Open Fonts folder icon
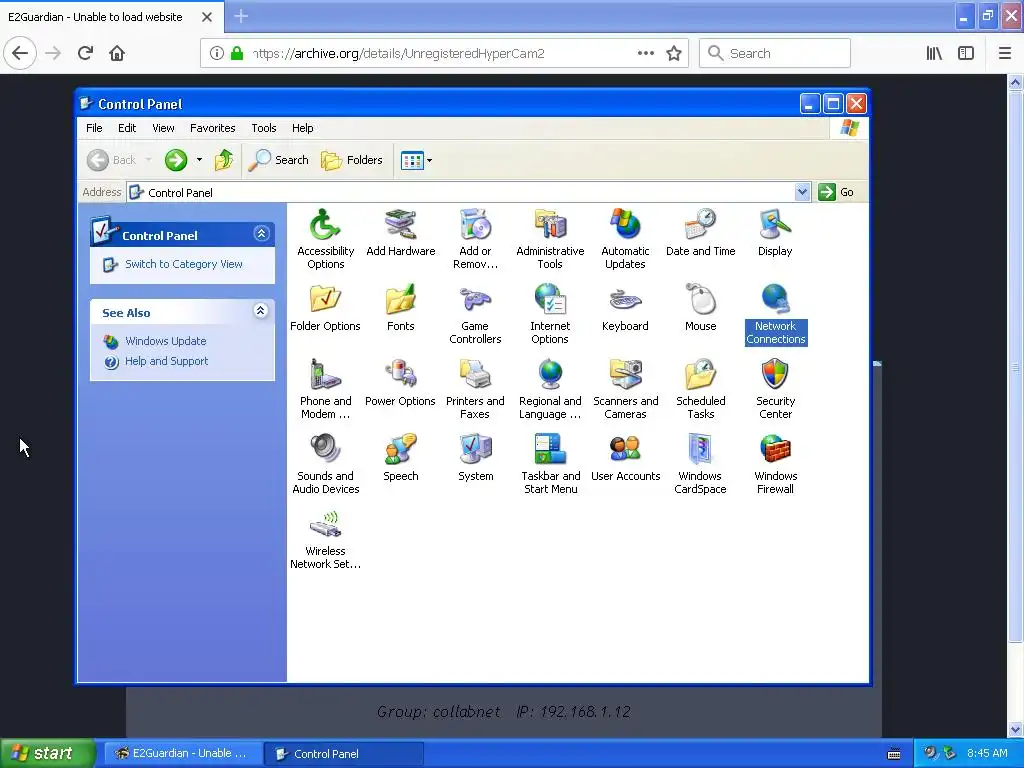Screen dimensions: 1024x768 [400, 308]
